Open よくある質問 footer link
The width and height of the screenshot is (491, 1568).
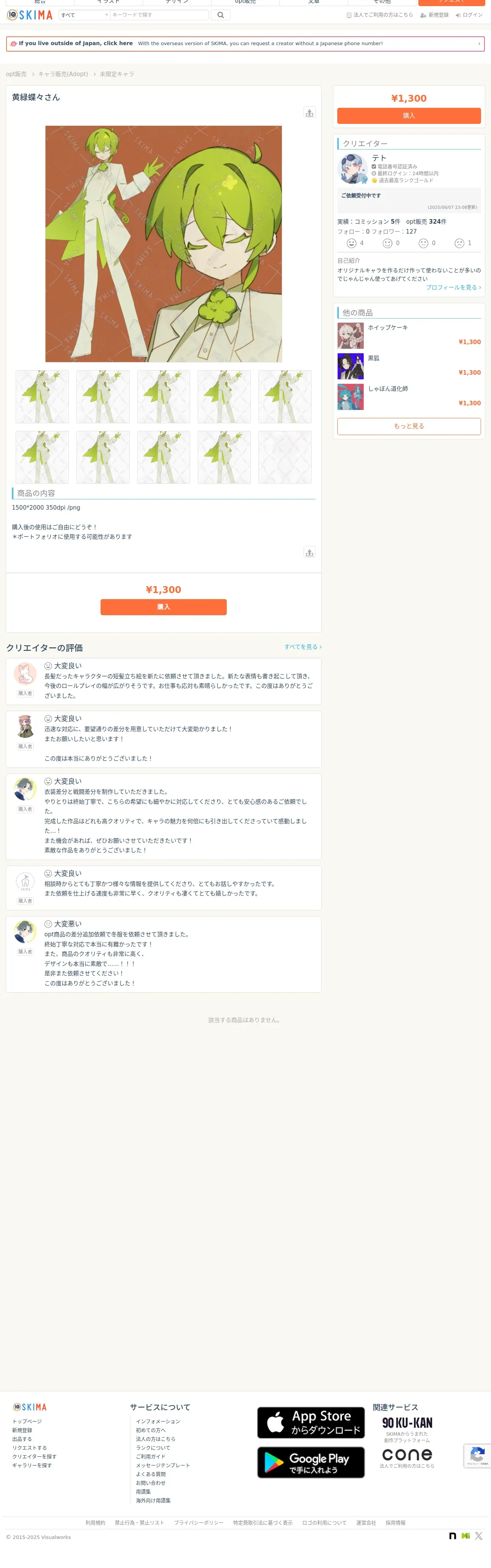150,1474
